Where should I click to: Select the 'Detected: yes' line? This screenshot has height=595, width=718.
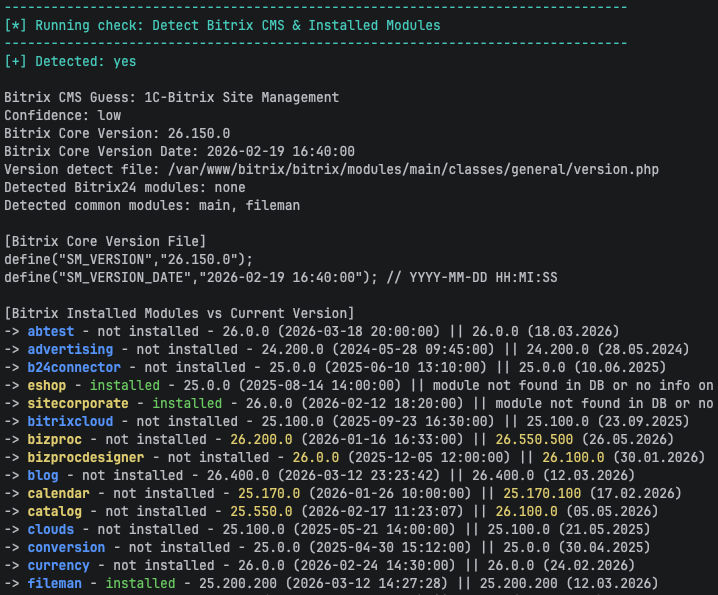(x=70, y=61)
